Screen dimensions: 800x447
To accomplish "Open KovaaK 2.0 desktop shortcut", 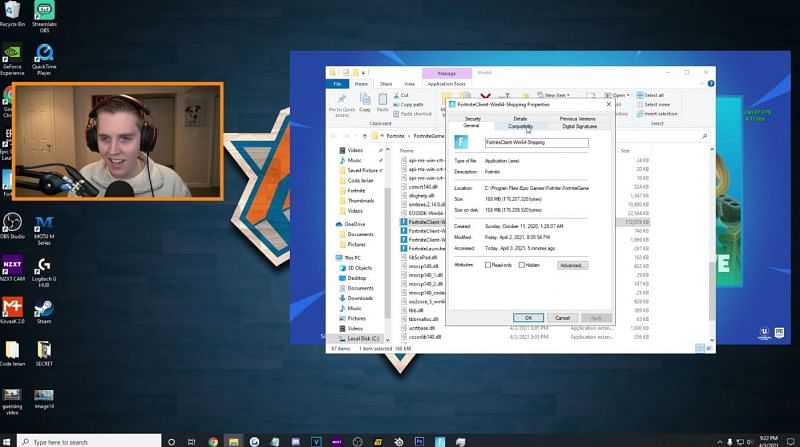I will 12,311.
